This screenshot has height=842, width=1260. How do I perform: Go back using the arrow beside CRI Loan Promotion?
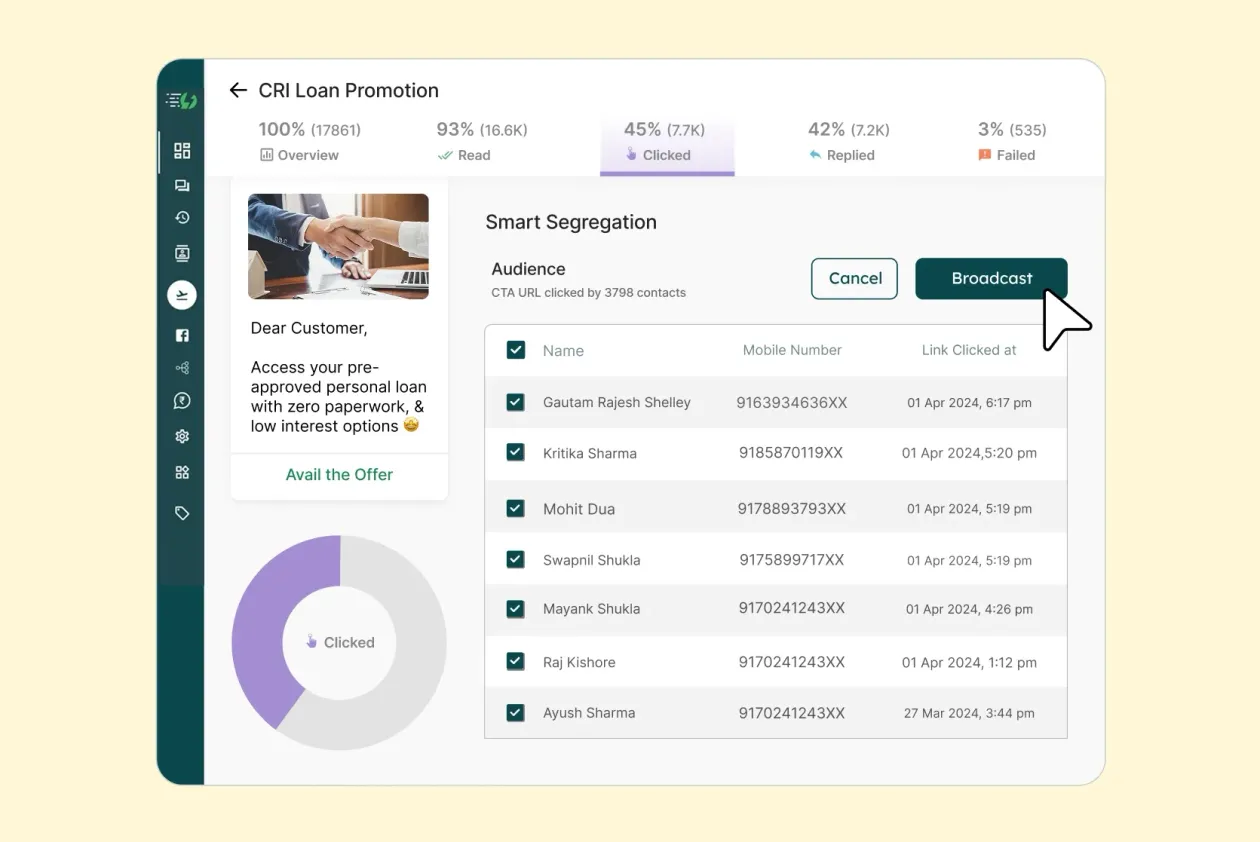237,90
